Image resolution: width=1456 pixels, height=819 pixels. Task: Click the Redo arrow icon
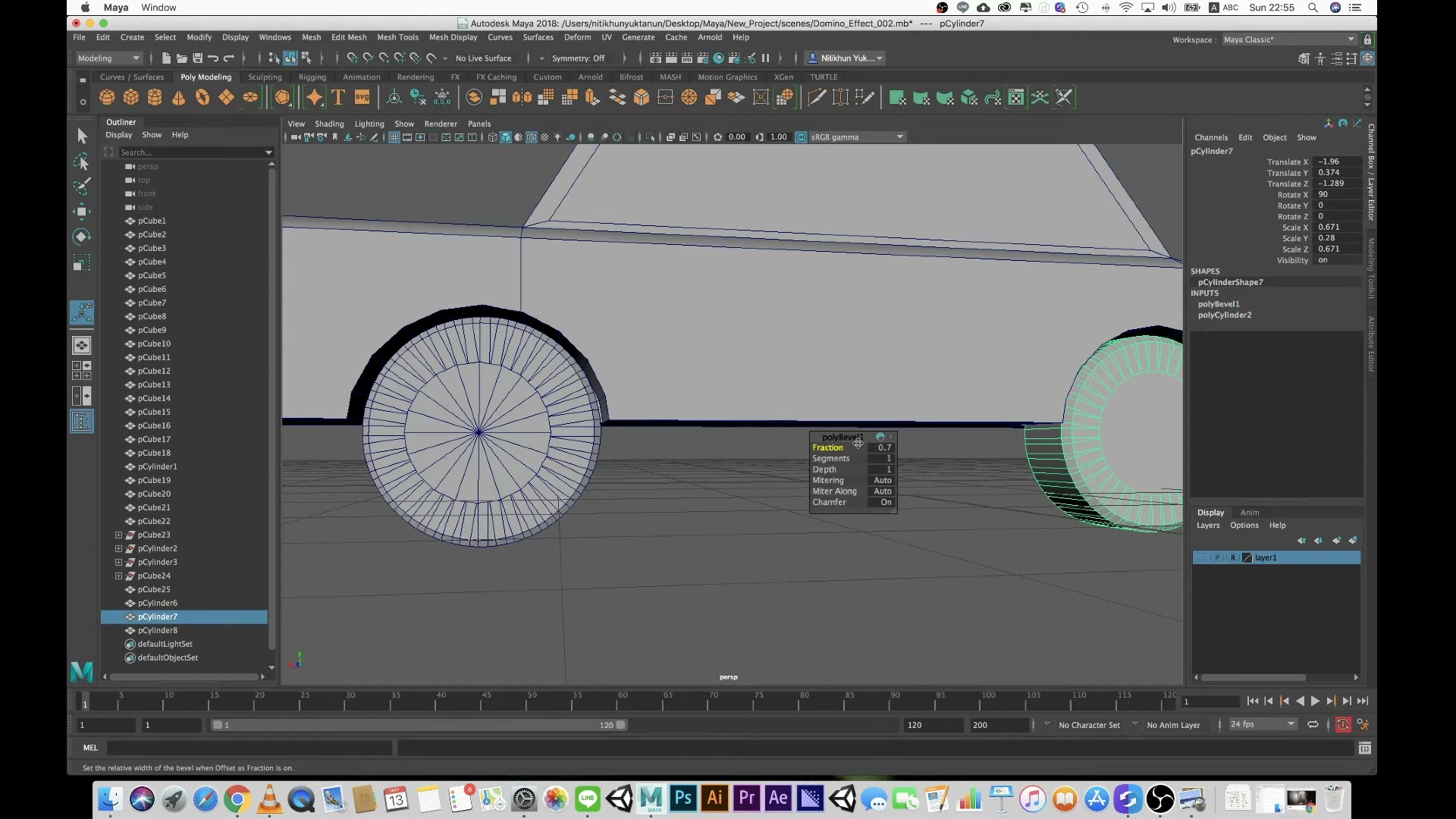(229, 58)
